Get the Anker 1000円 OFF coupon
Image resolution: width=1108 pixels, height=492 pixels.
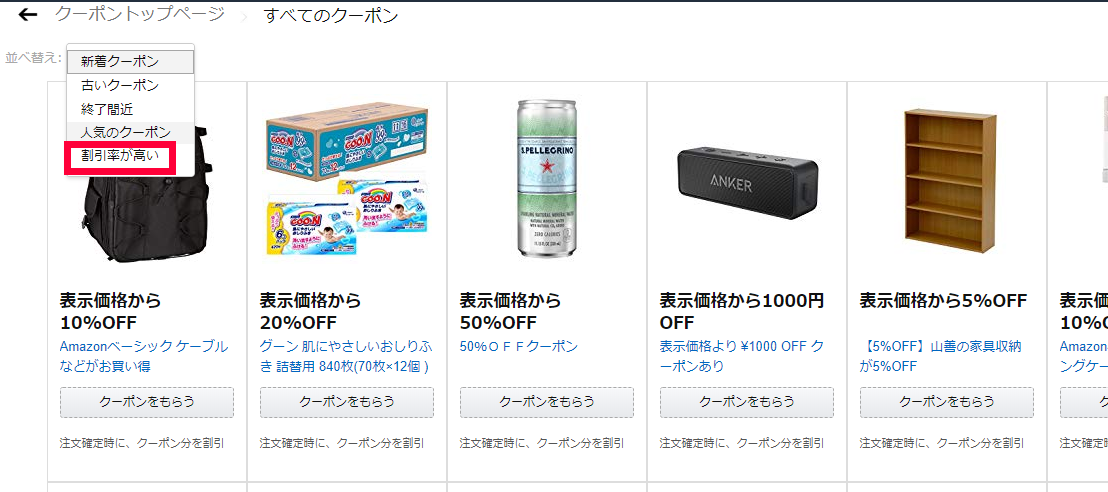tap(747, 402)
